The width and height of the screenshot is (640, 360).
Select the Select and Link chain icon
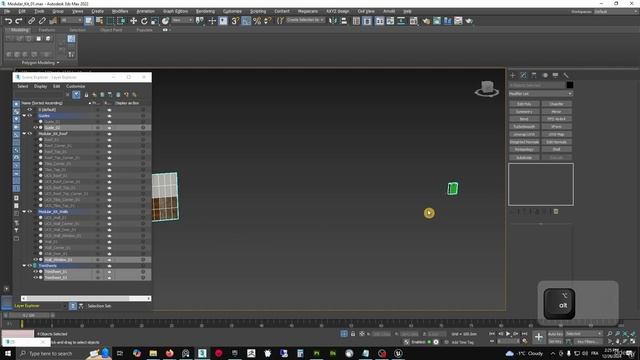(31, 21)
